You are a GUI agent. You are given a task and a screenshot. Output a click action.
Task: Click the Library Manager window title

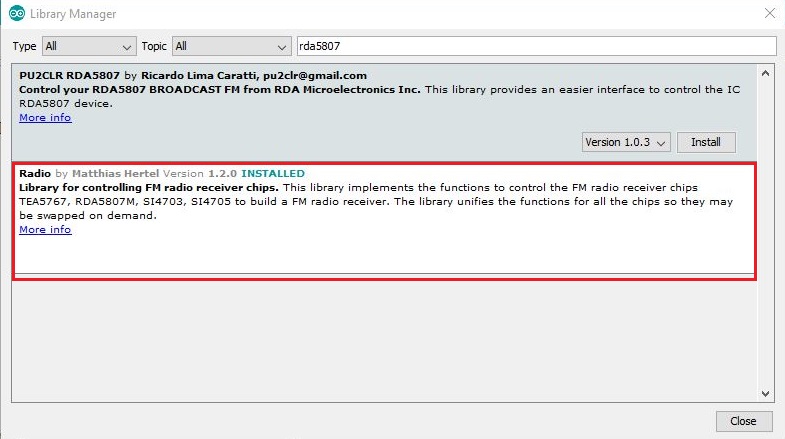tap(73, 14)
